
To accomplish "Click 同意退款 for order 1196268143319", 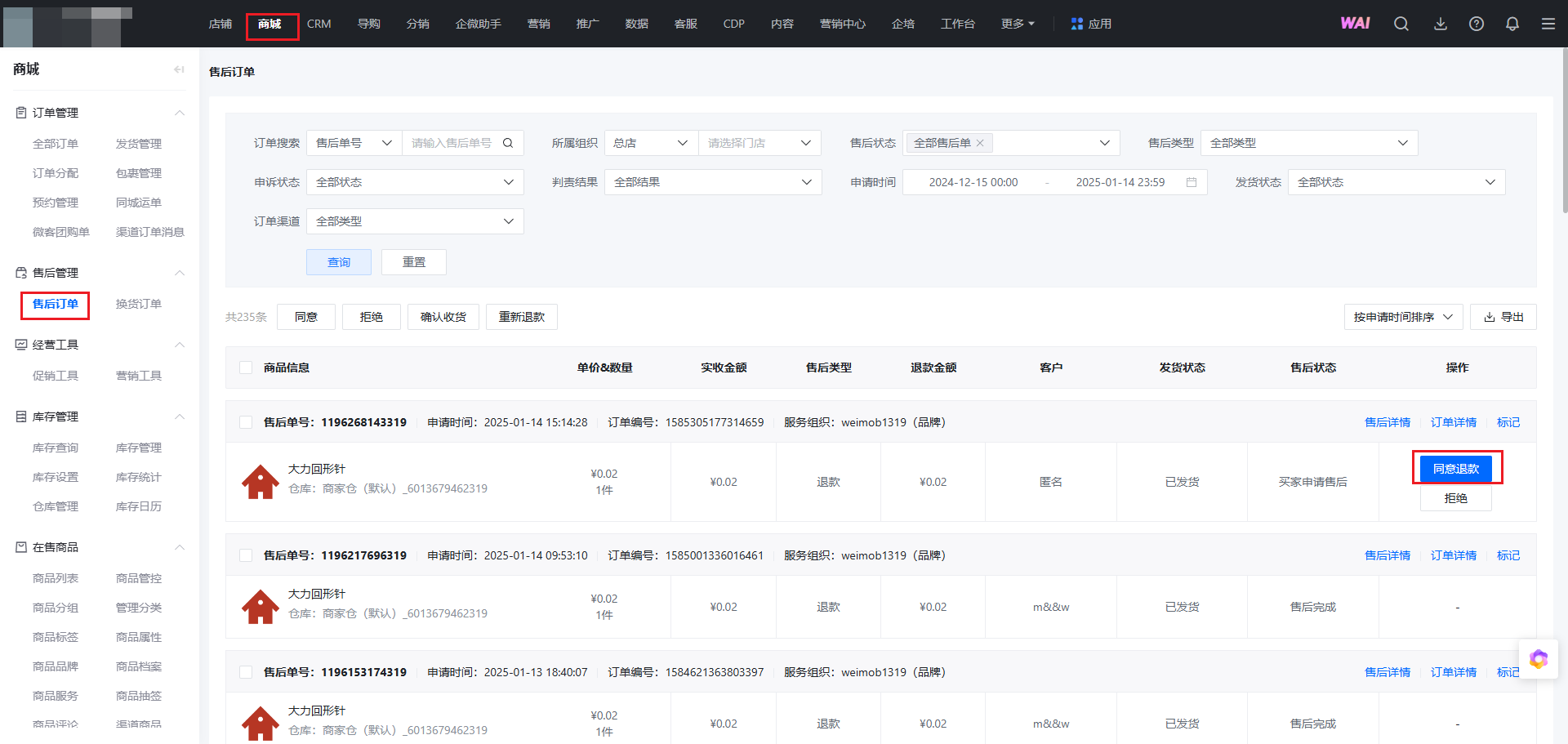I will click(1456, 469).
